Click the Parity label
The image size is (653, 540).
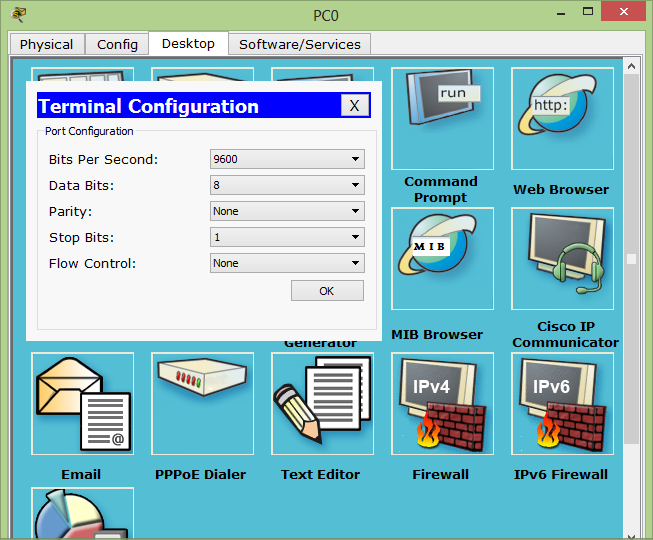[70, 212]
